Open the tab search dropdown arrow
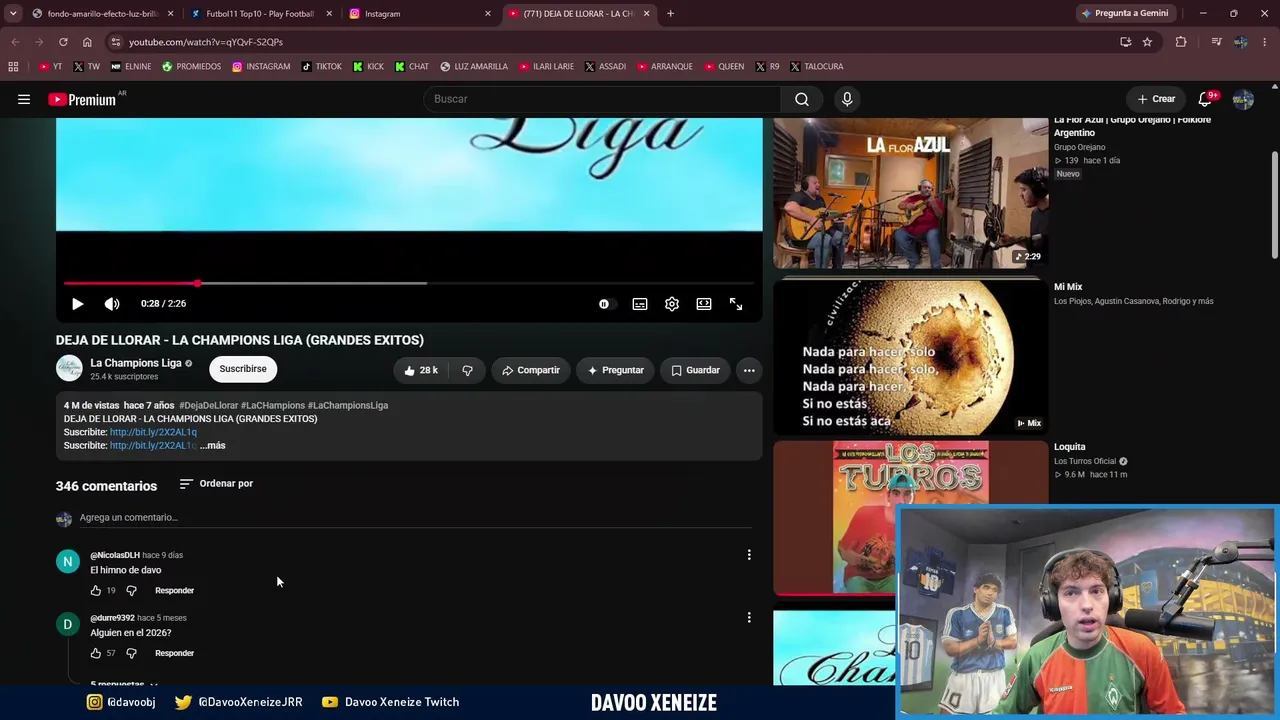This screenshot has height=720, width=1280. pyautogui.click(x=13, y=14)
